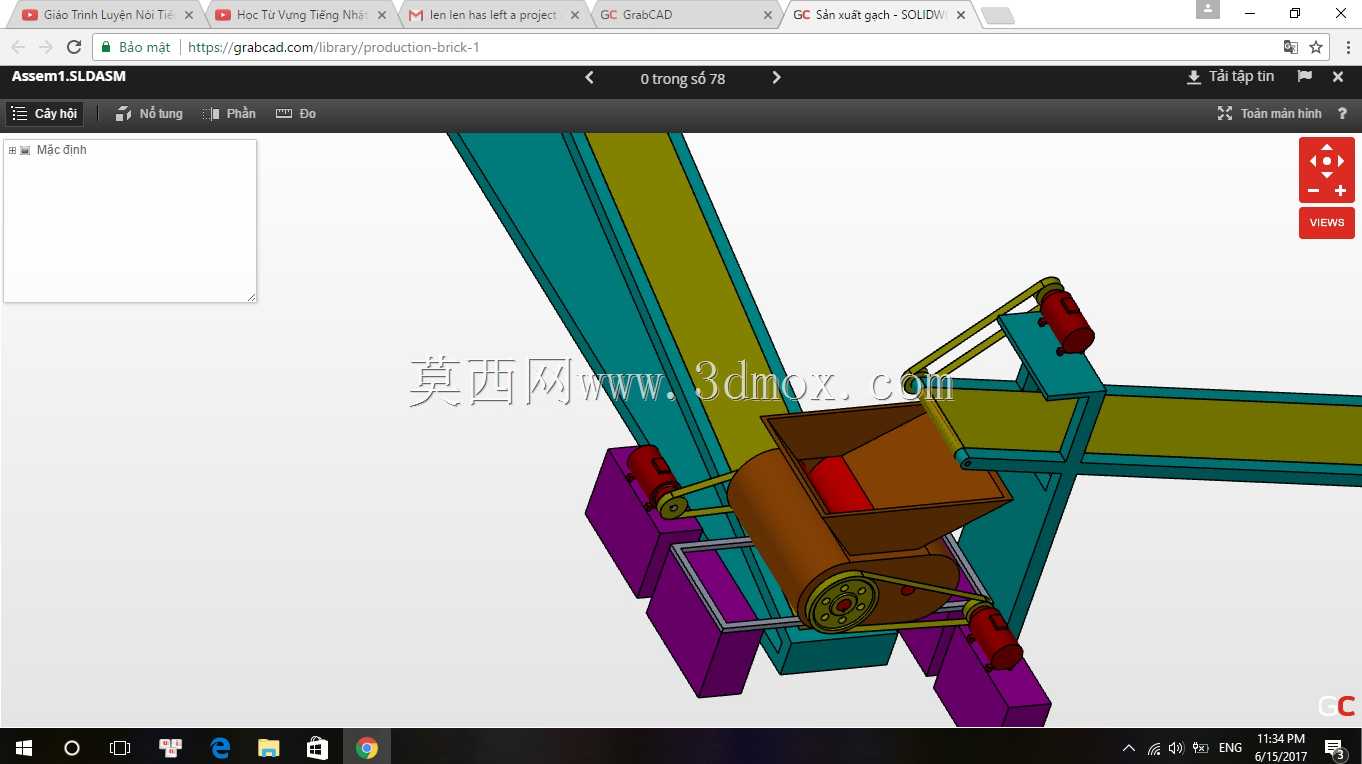Open the viewer help question mark
The width and height of the screenshot is (1362, 764).
click(1343, 114)
